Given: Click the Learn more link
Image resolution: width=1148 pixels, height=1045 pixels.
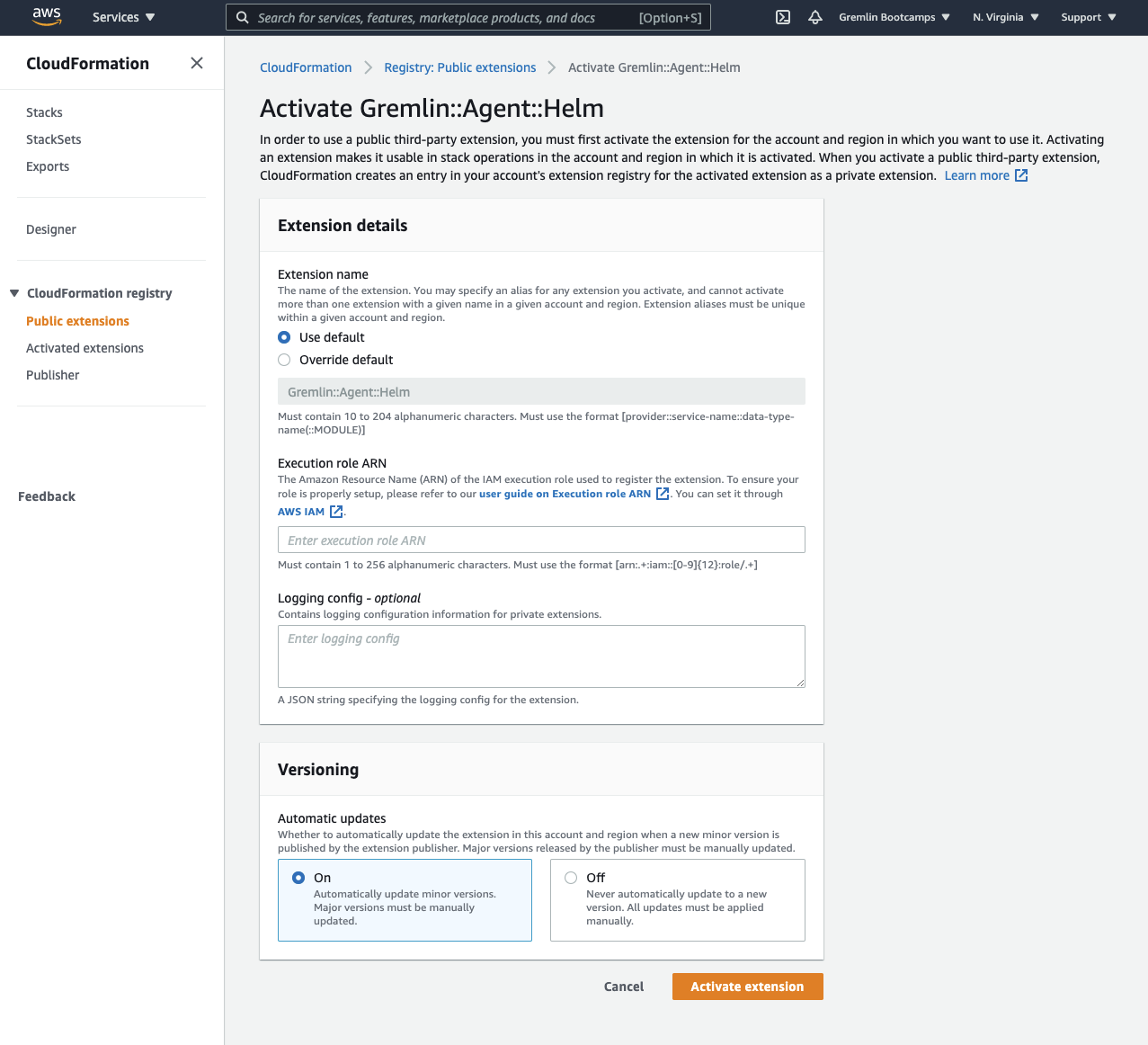Looking at the screenshot, I should 976,175.
